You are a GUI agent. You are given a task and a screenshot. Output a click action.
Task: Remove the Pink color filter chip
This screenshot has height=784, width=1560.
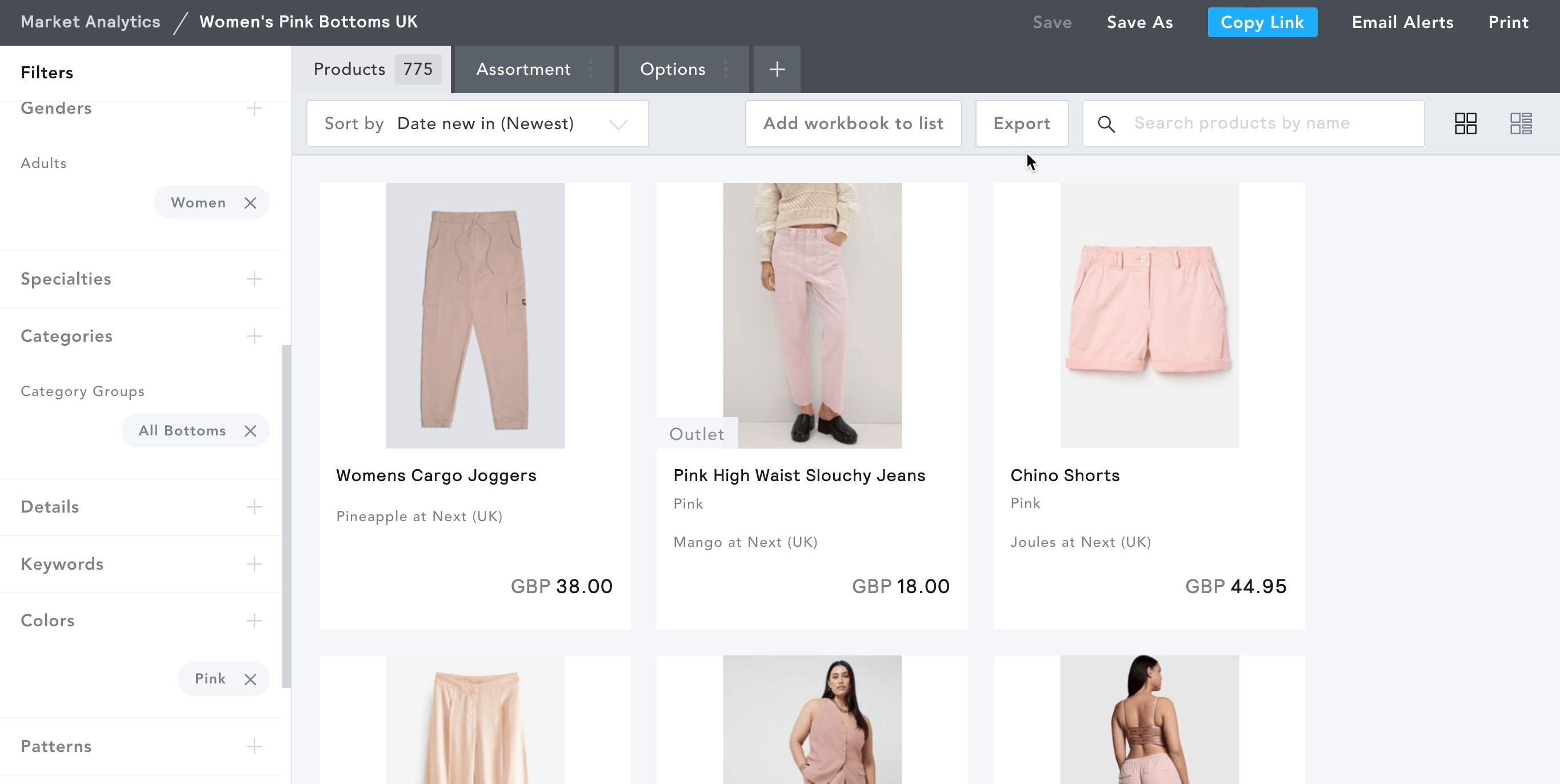pos(250,679)
